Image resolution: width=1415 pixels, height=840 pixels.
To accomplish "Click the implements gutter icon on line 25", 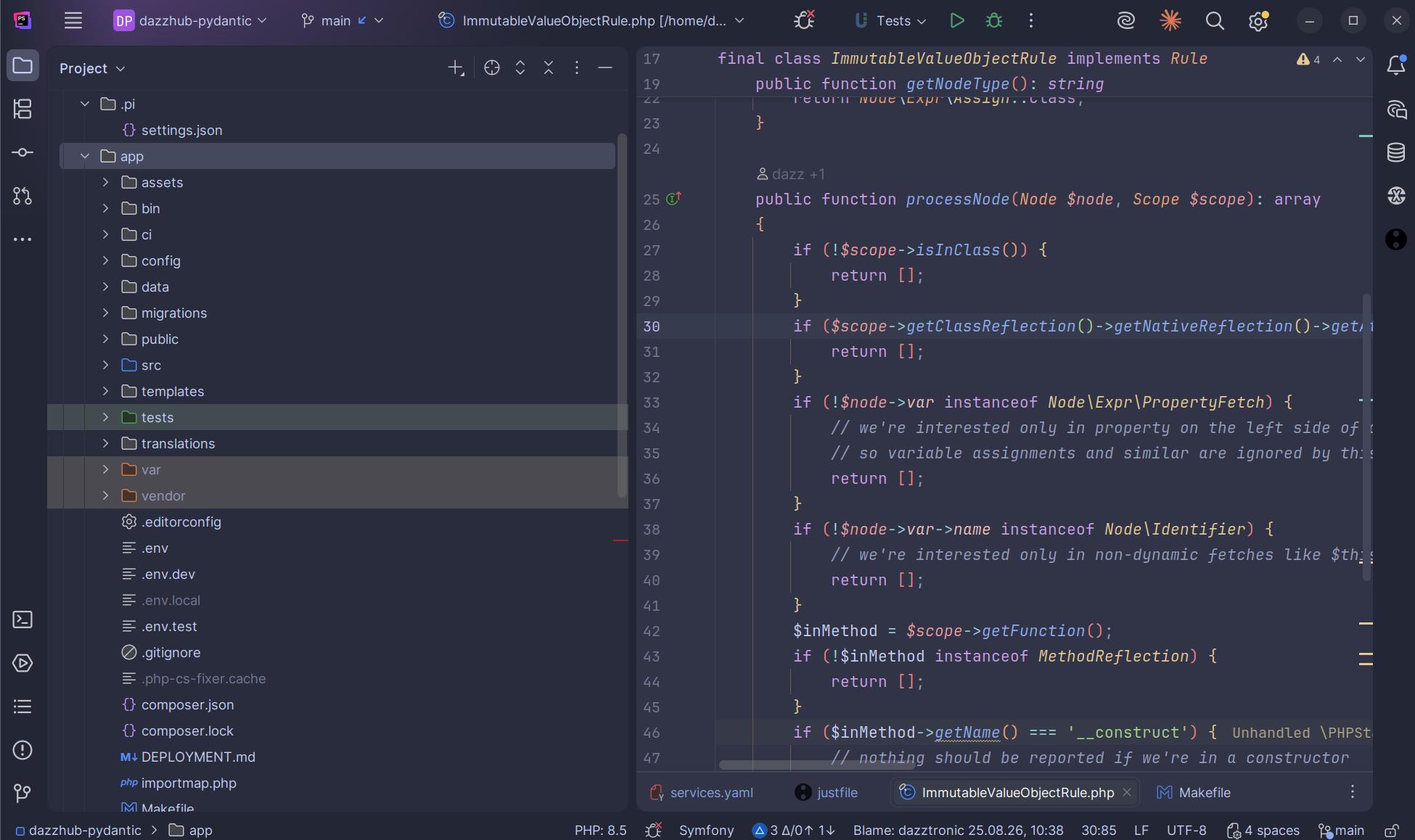I will click(x=673, y=199).
